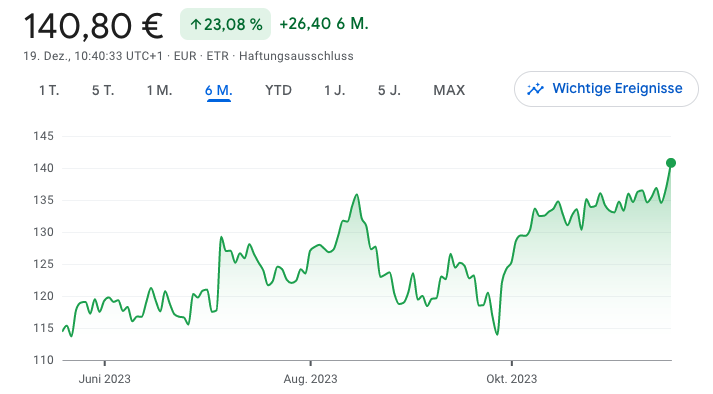Click the August peak near 136
The height and width of the screenshot is (394, 713).
coord(357,195)
